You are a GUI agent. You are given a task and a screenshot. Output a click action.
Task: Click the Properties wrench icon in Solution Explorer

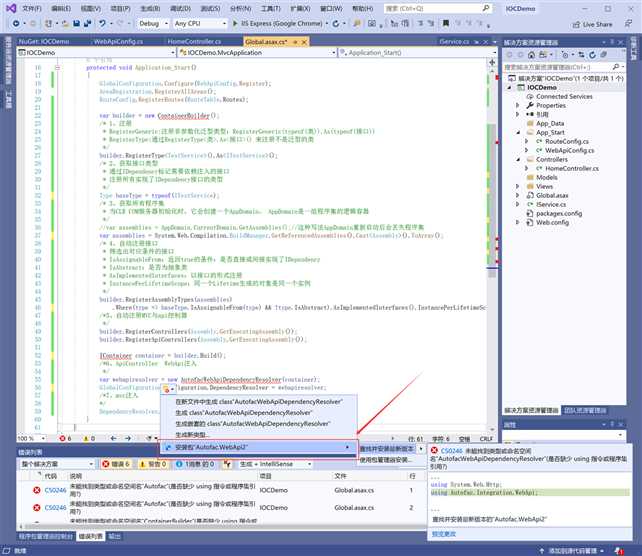pyautogui.click(x=530, y=105)
